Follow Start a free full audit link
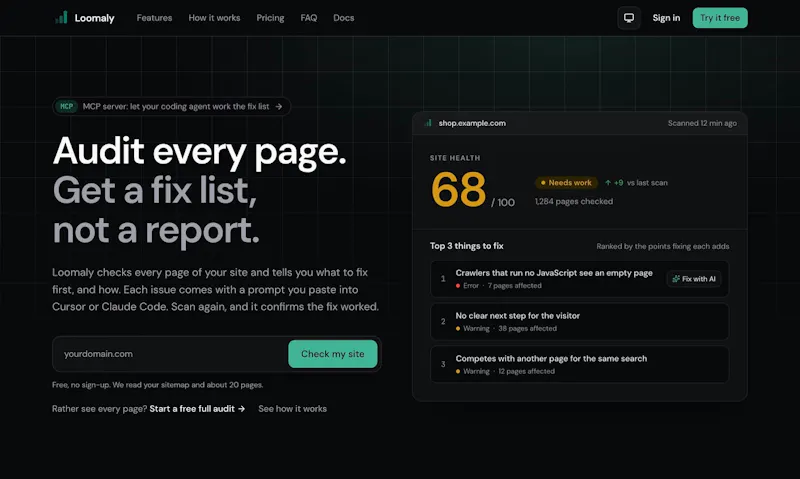The width and height of the screenshot is (800, 479). (x=197, y=409)
